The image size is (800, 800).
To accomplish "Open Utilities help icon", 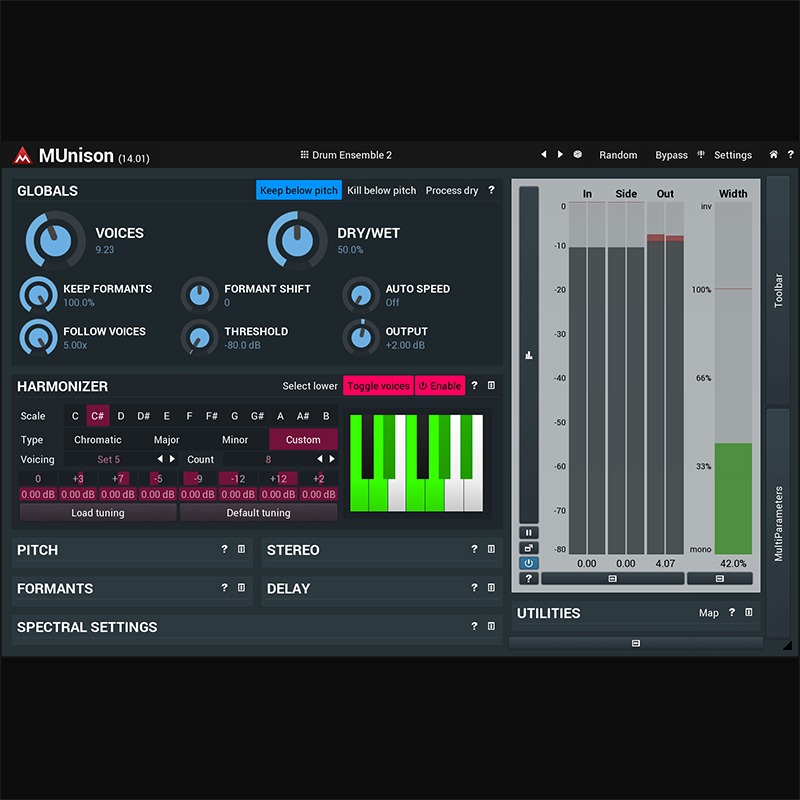I will pyautogui.click(x=732, y=612).
